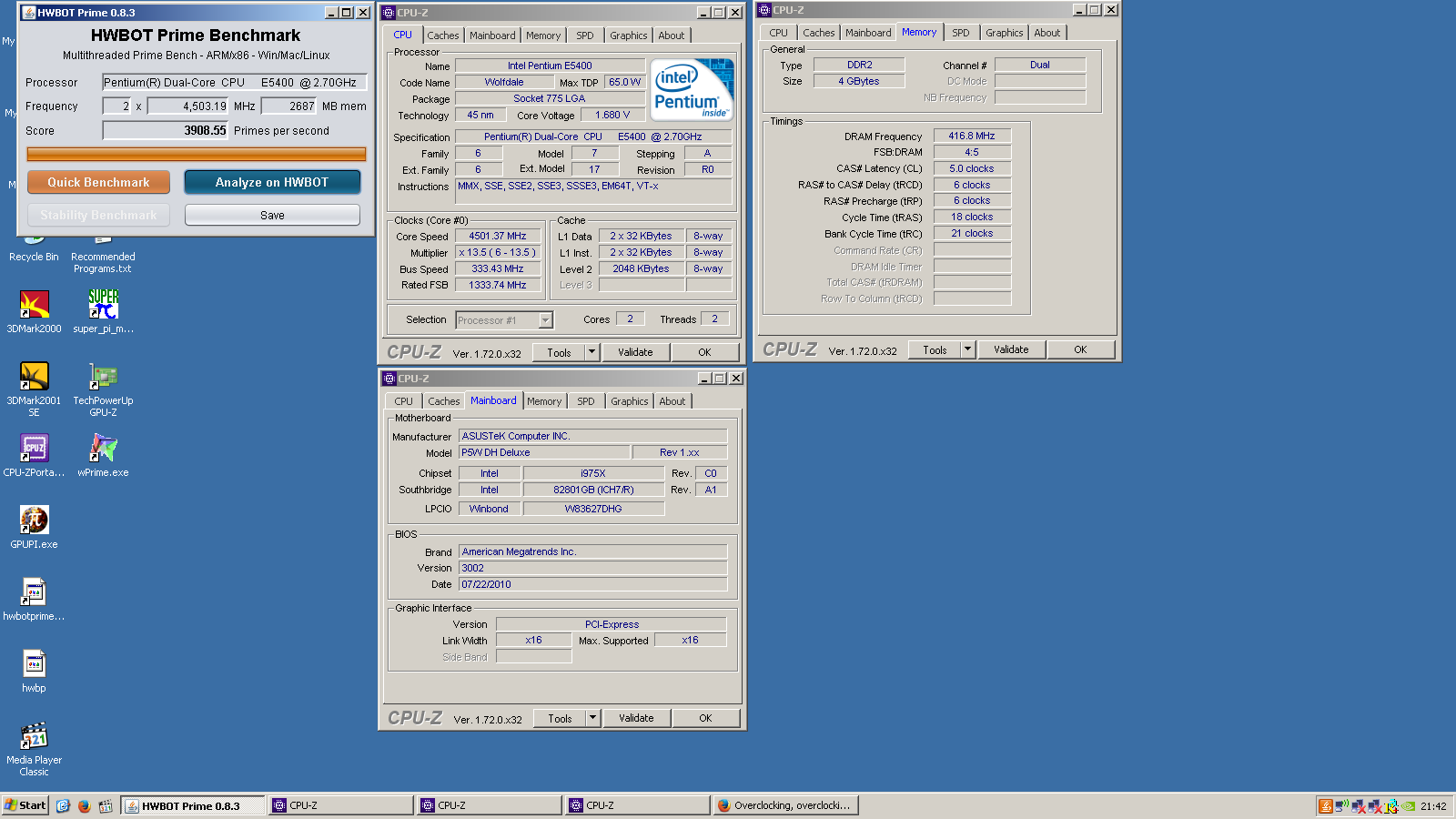Click the disconnected network tray icon beside wireless icon

1359,805
